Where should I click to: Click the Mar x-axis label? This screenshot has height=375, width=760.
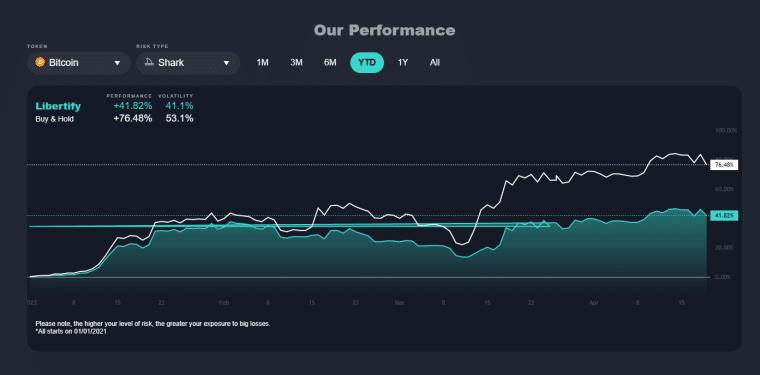pyautogui.click(x=399, y=303)
